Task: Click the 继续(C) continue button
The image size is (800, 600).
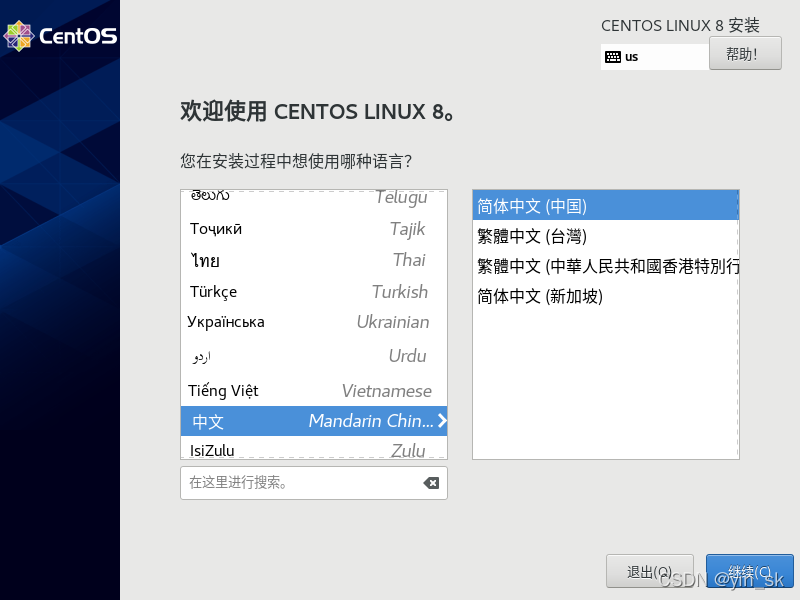Action: (x=749, y=571)
